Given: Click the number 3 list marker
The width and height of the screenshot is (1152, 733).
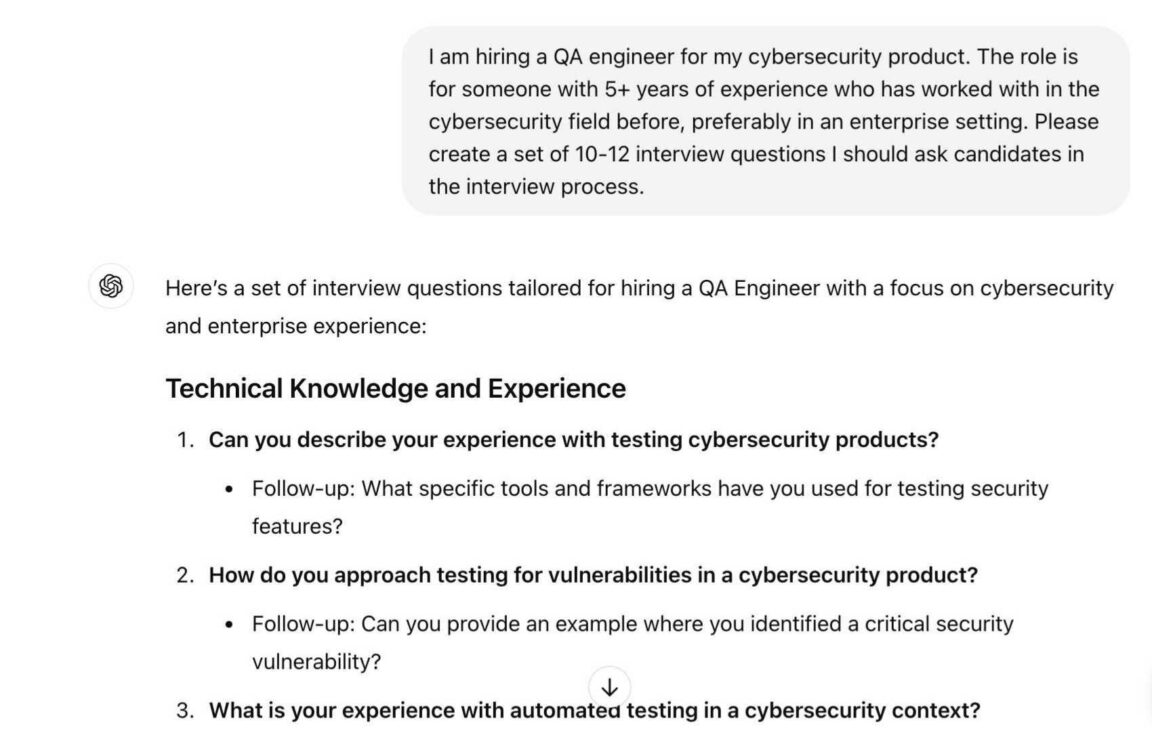Looking at the screenshot, I should (x=183, y=710).
